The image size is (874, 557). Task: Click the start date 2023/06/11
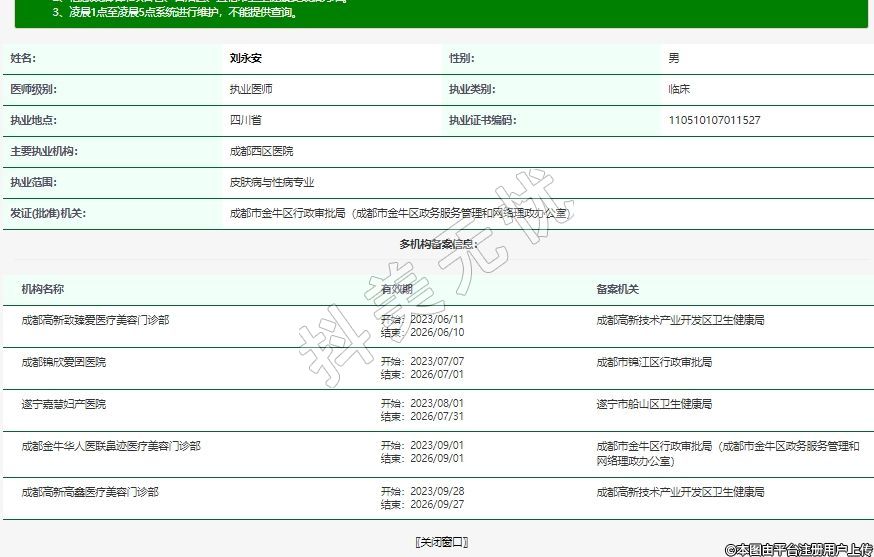pos(437,320)
